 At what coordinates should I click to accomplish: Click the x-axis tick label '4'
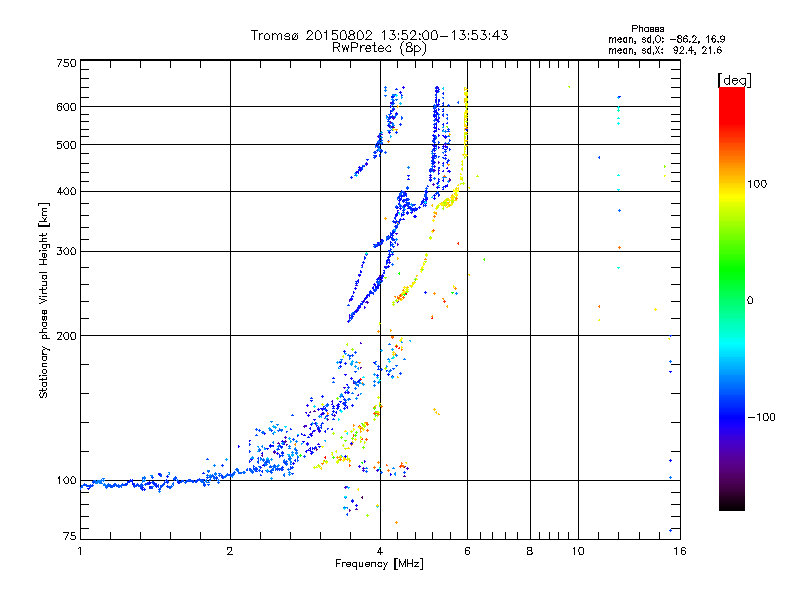380,551
